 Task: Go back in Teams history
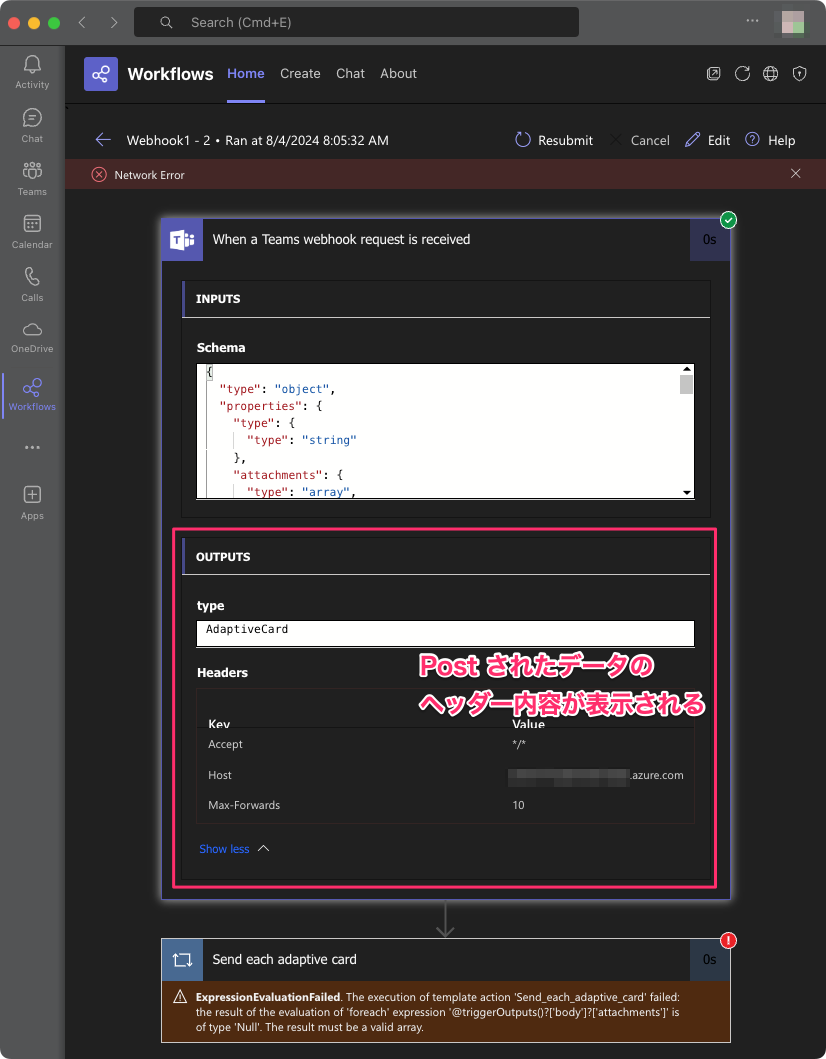tap(82, 22)
